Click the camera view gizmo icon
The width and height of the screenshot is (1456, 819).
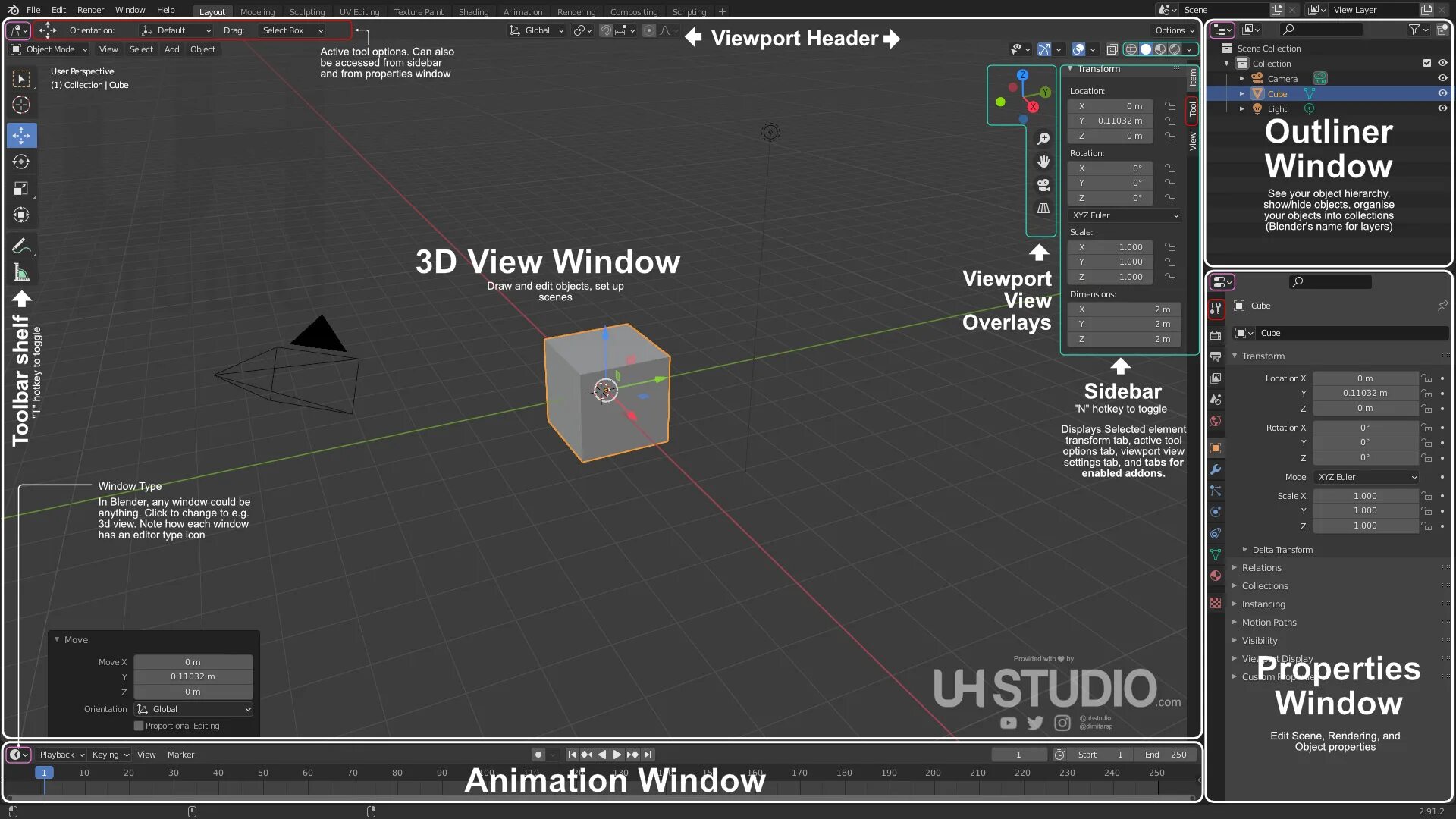click(1043, 185)
